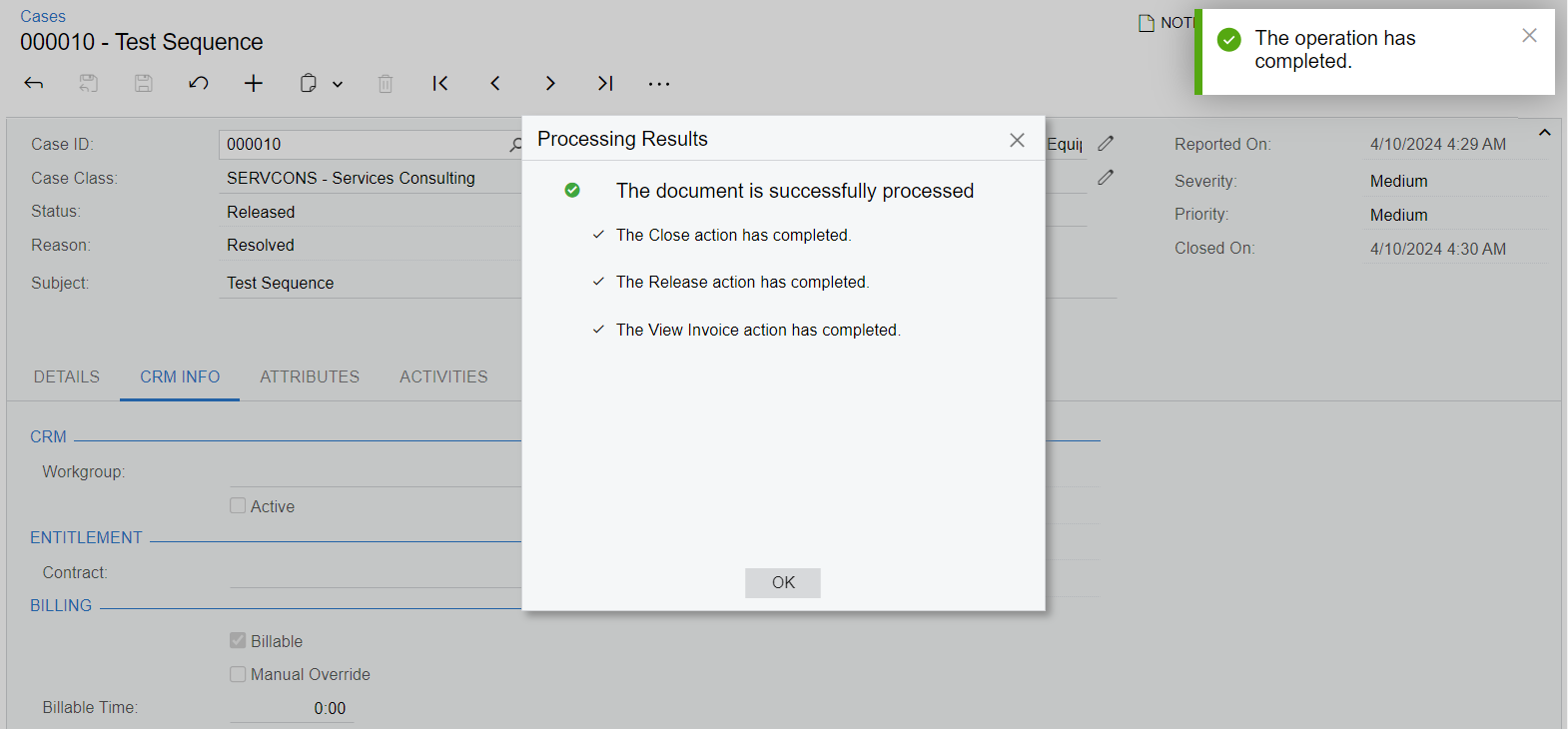
Task: Open the clipboard dropdown arrow
Action: click(x=338, y=85)
